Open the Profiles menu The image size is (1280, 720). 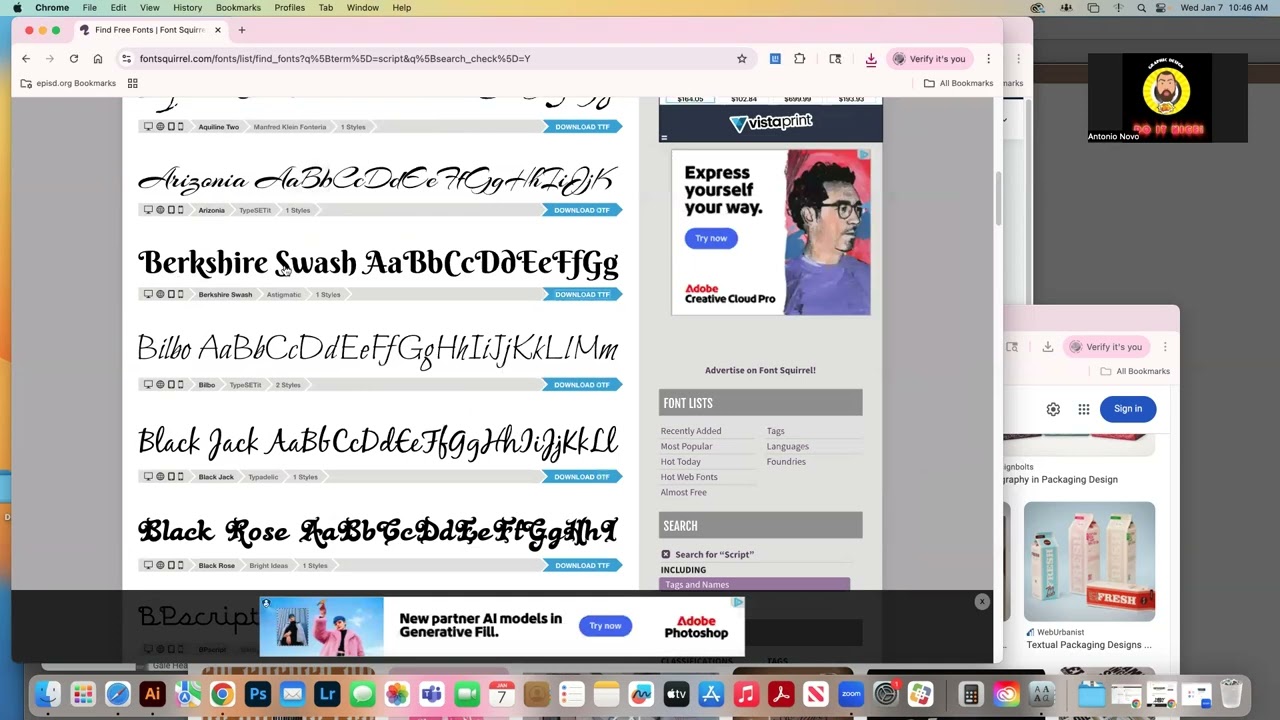289,8
